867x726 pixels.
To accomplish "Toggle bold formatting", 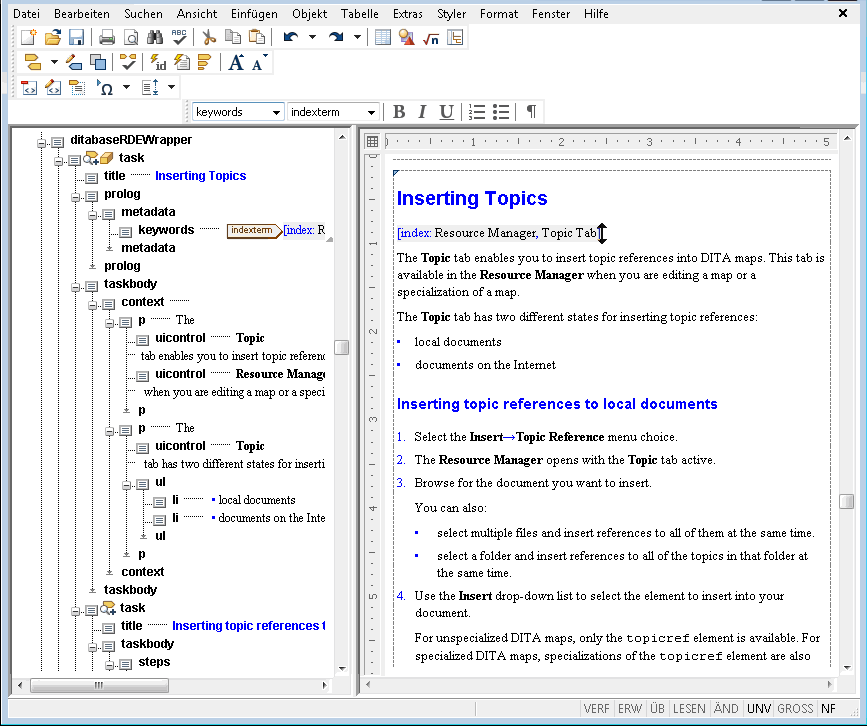I will pyautogui.click(x=399, y=112).
